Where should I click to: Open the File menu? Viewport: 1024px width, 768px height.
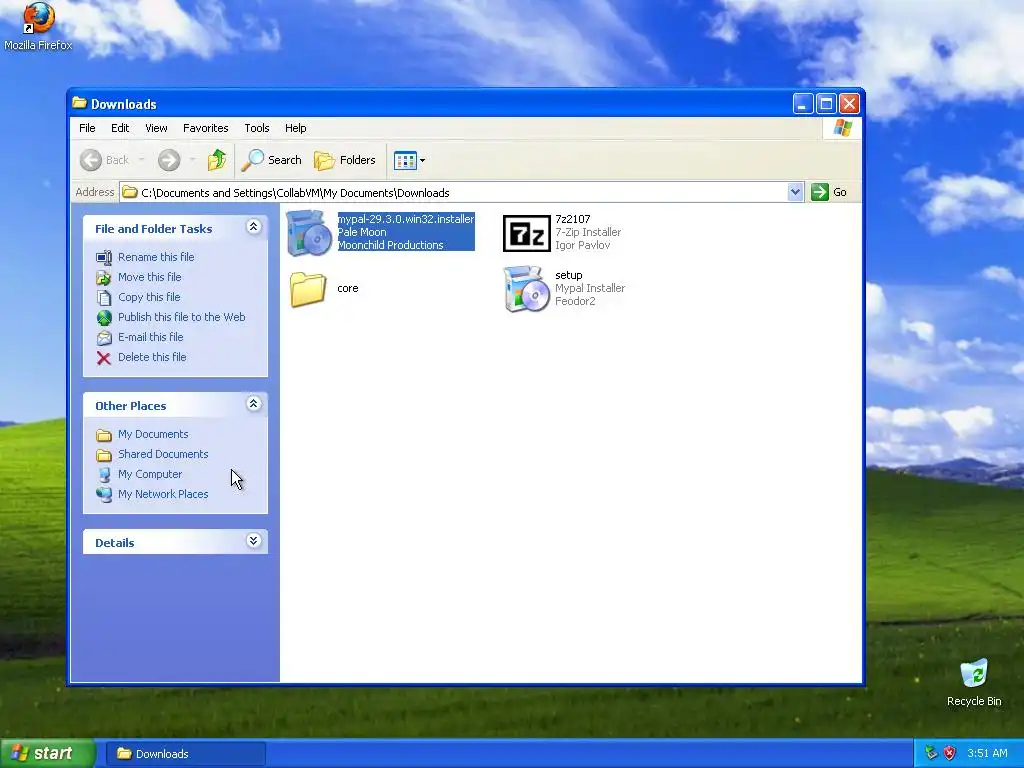coord(88,128)
